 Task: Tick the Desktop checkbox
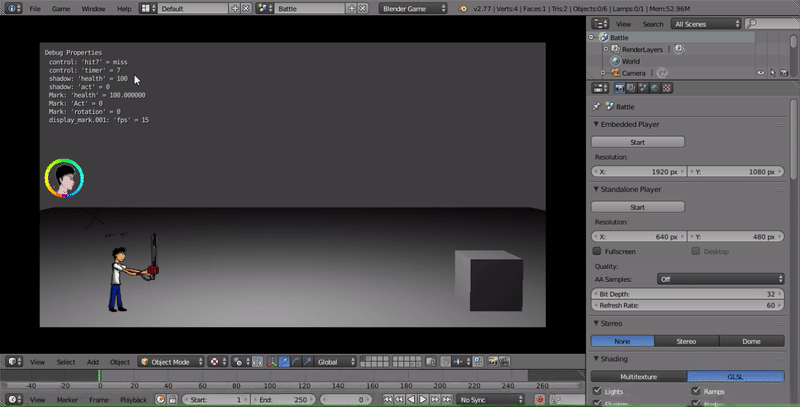click(x=695, y=251)
